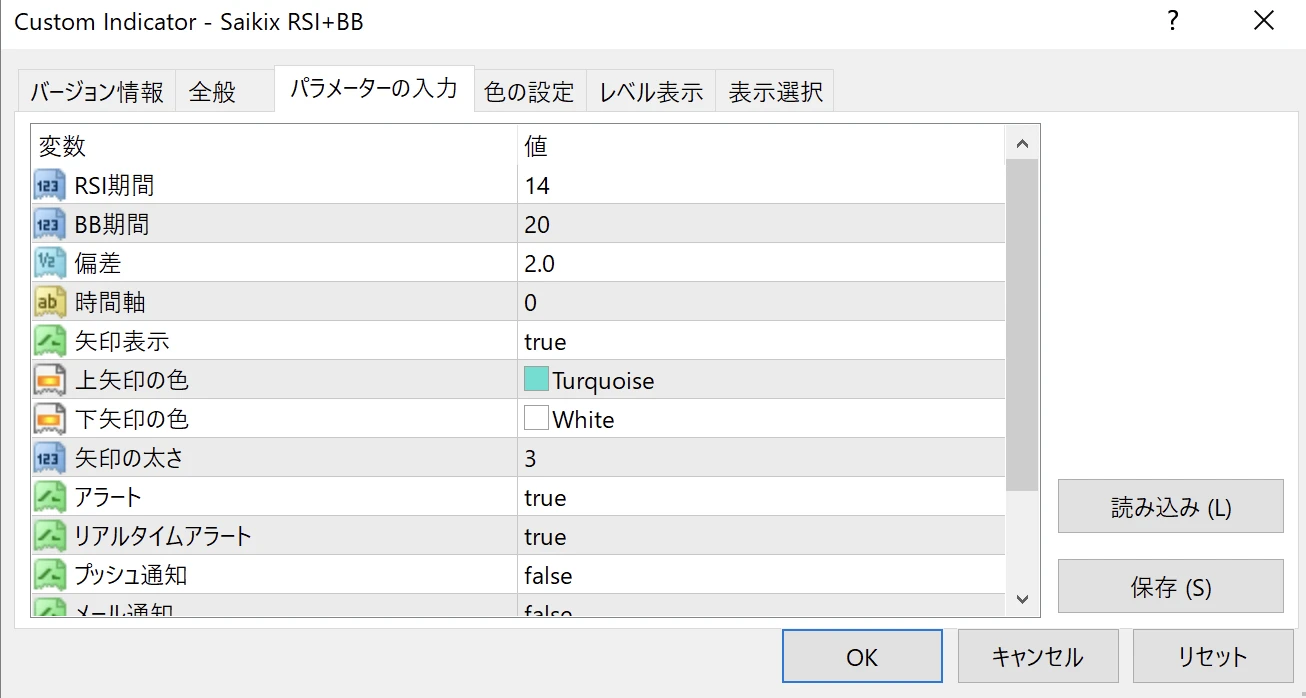Image resolution: width=1306 pixels, height=698 pixels.
Task: Pick the Turquoise color swatch for 上矢印の色
Action: pyautogui.click(x=536, y=380)
